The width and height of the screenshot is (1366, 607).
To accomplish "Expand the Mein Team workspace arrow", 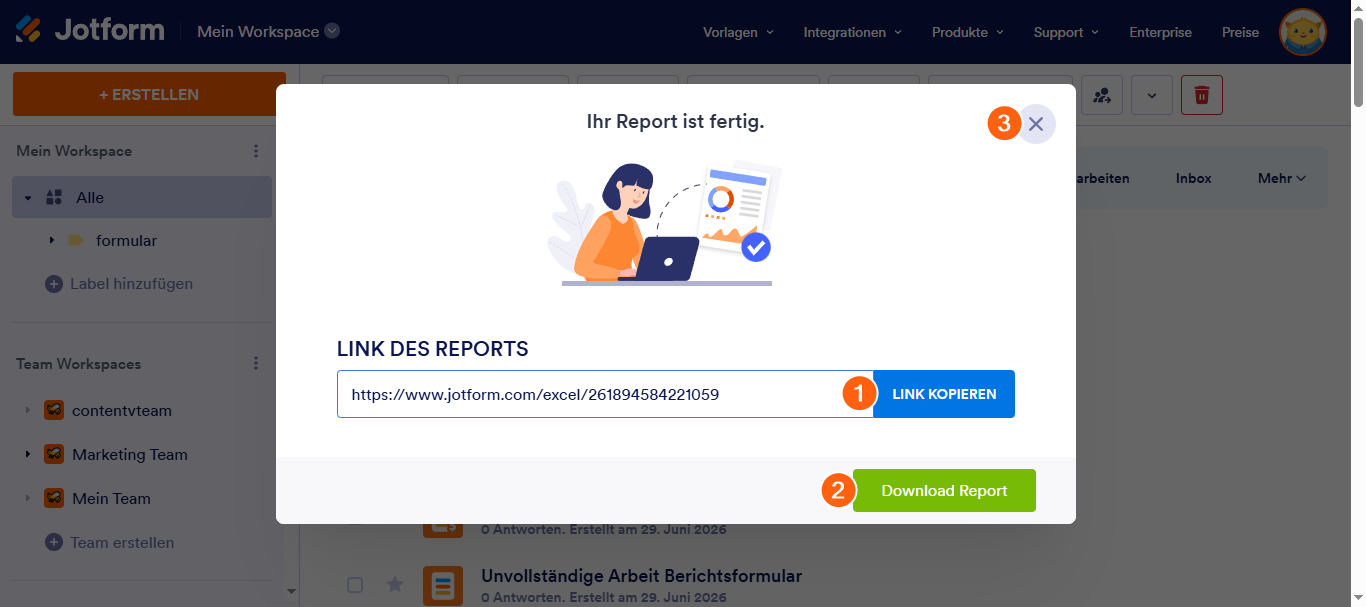I will click(27, 498).
